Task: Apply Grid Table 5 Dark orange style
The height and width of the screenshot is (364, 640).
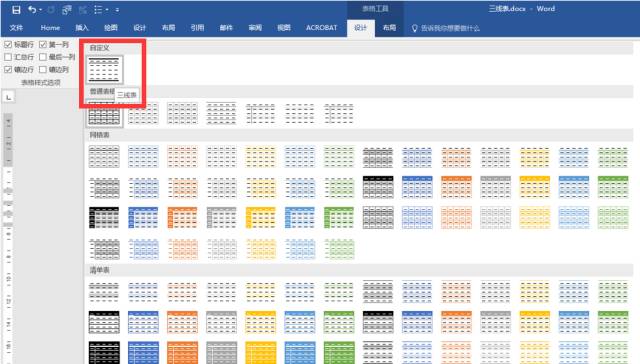Action: [182, 218]
